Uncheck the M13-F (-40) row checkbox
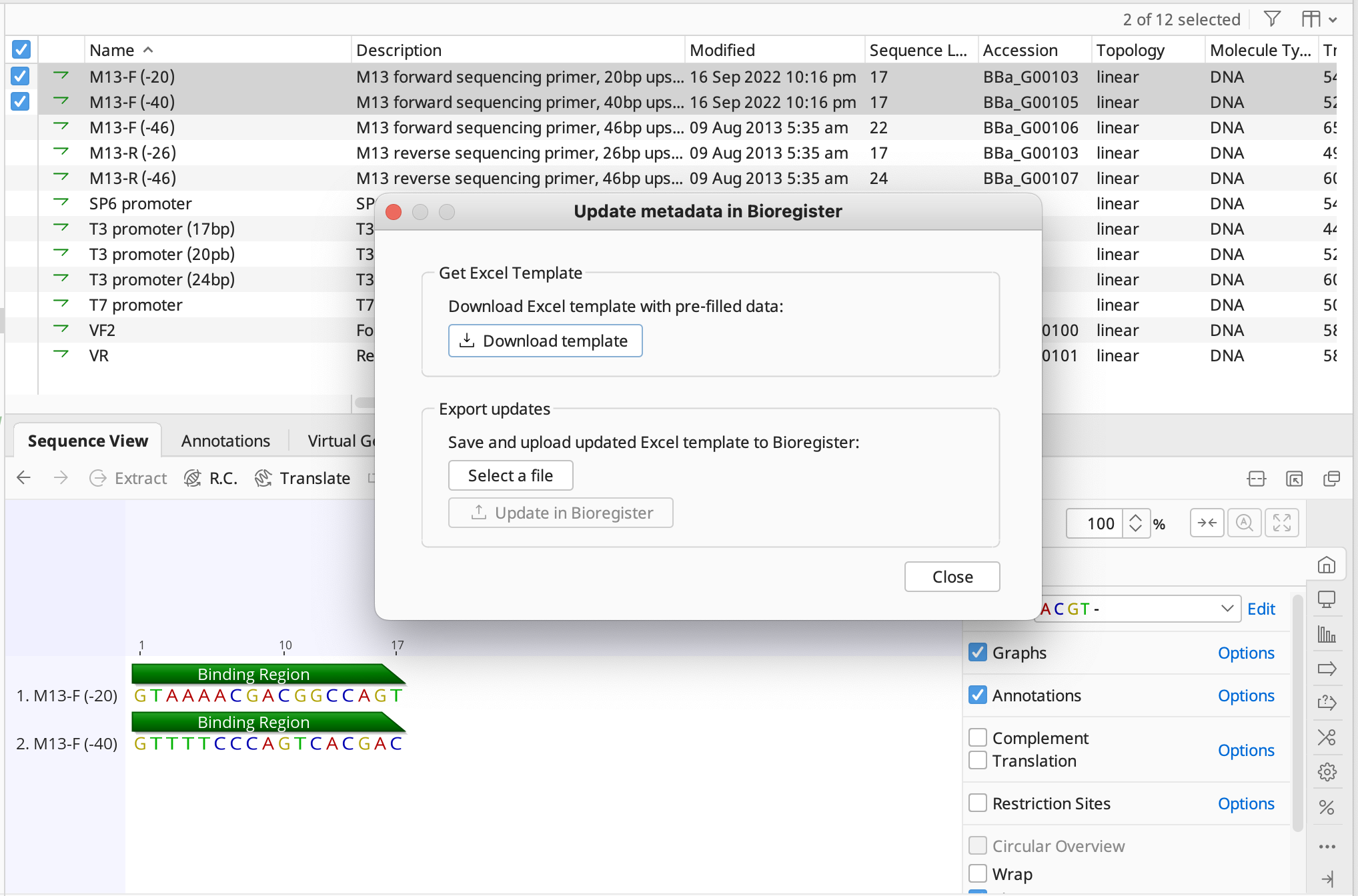This screenshot has width=1358, height=896. click(x=20, y=101)
